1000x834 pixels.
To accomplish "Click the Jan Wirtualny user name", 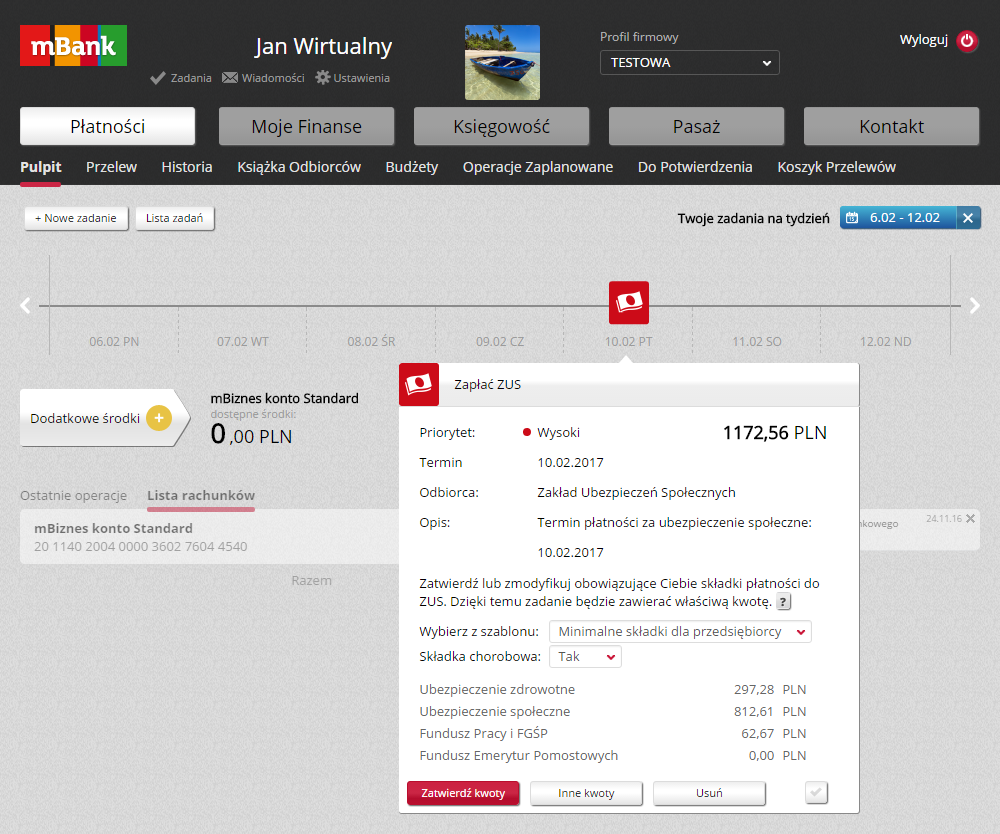I will click(323, 47).
